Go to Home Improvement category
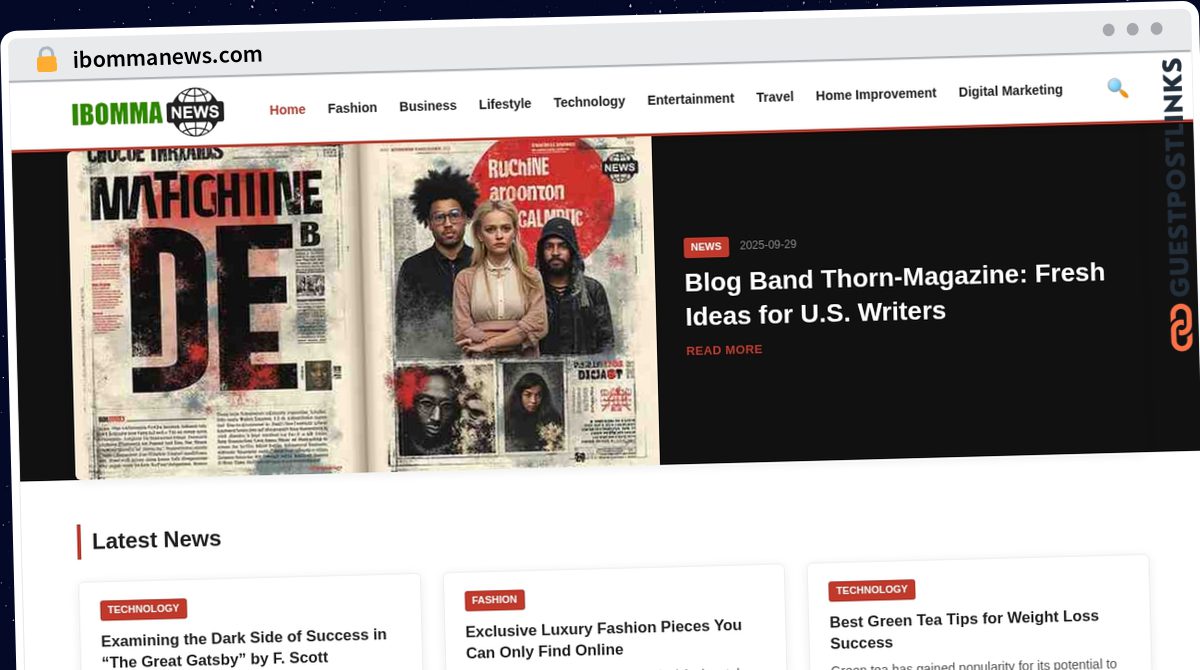This screenshot has height=670, width=1200. coord(875,94)
